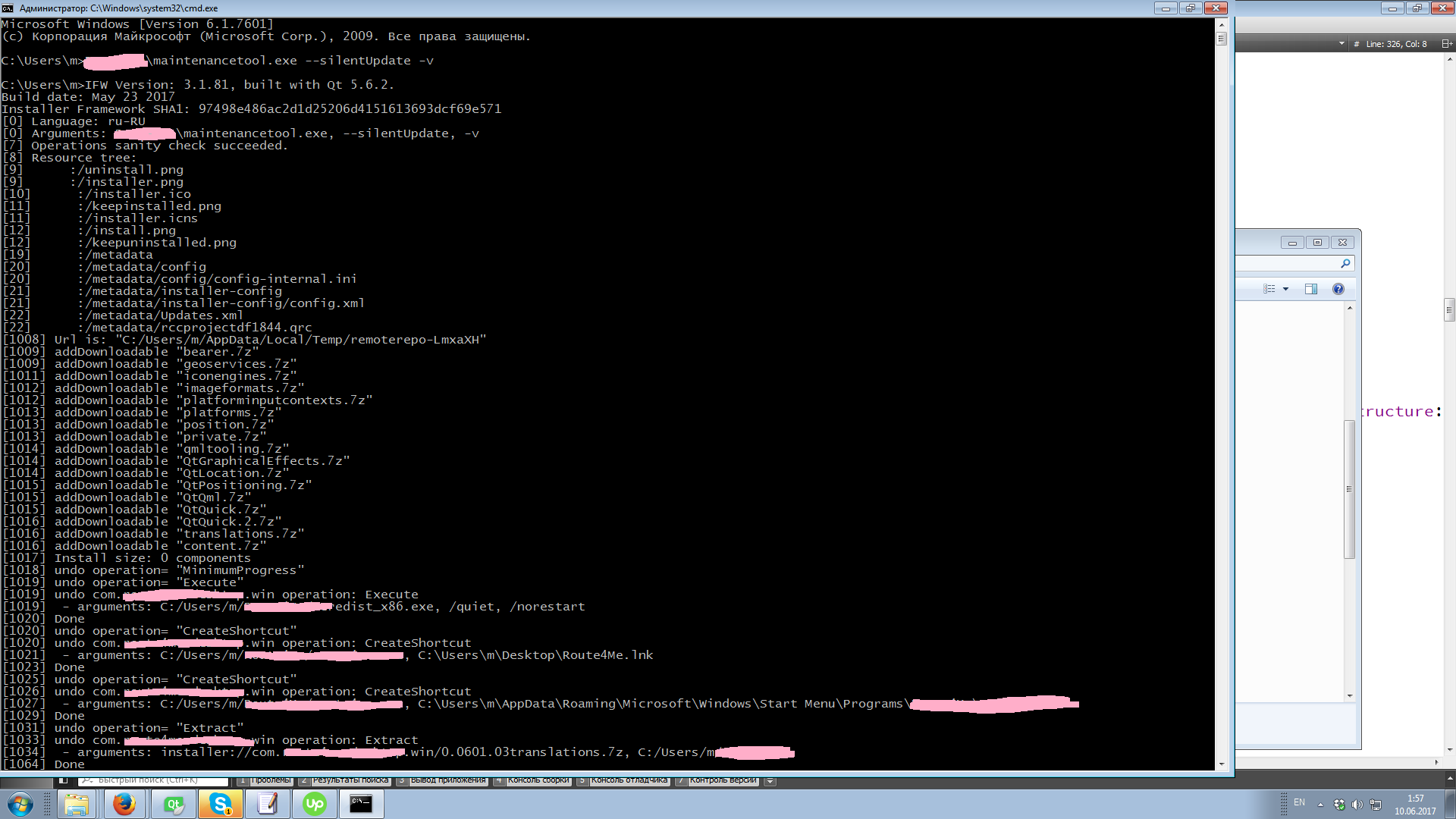Open the Start menu orb
This screenshot has width=1456, height=819.
coord(20,804)
